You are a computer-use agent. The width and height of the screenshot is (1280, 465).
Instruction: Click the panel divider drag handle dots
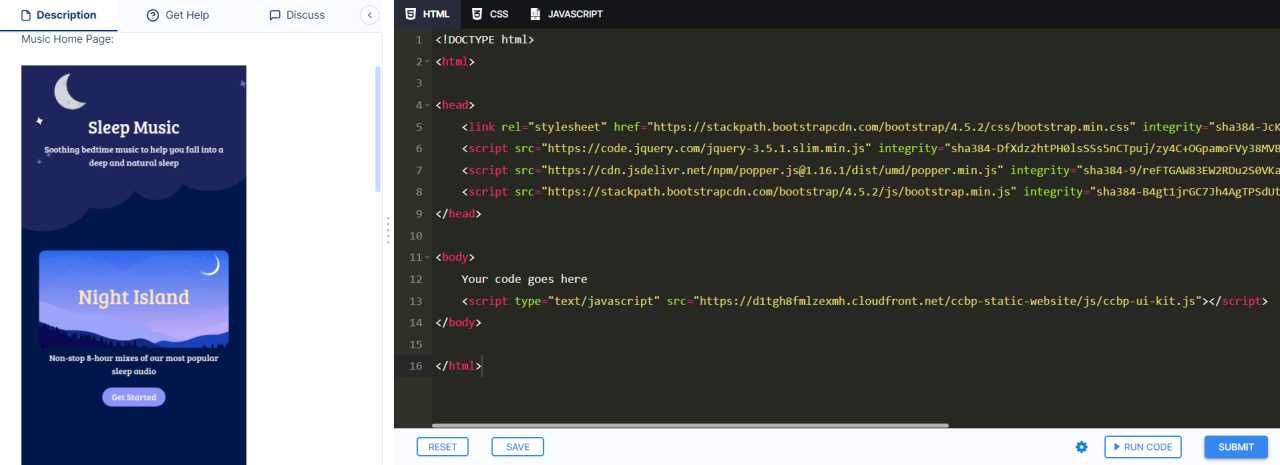click(x=388, y=230)
